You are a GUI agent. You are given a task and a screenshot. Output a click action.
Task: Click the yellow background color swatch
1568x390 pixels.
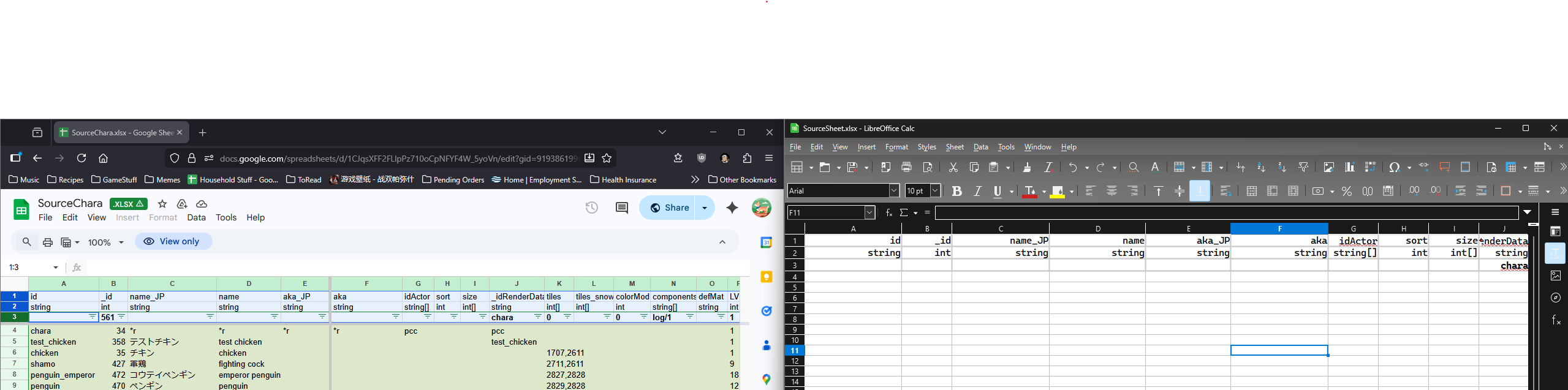(x=1057, y=192)
